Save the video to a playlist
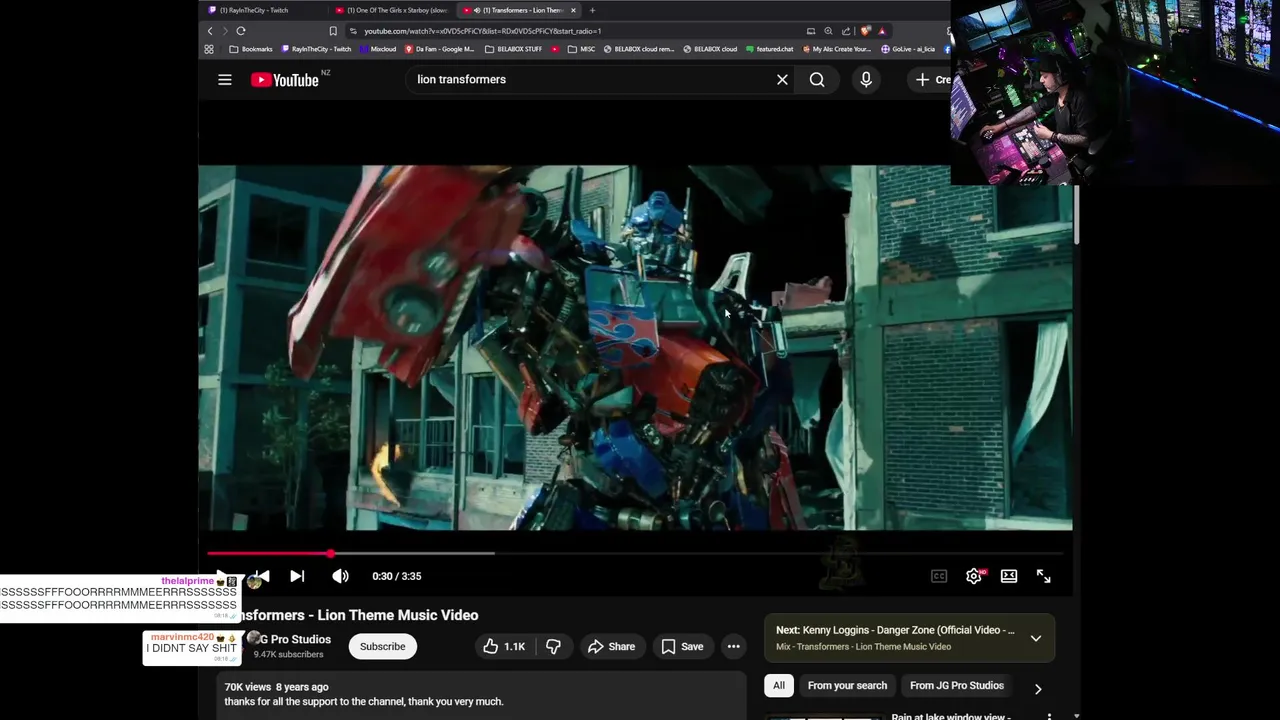Viewport: 1280px width, 720px height. click(682, 647)
